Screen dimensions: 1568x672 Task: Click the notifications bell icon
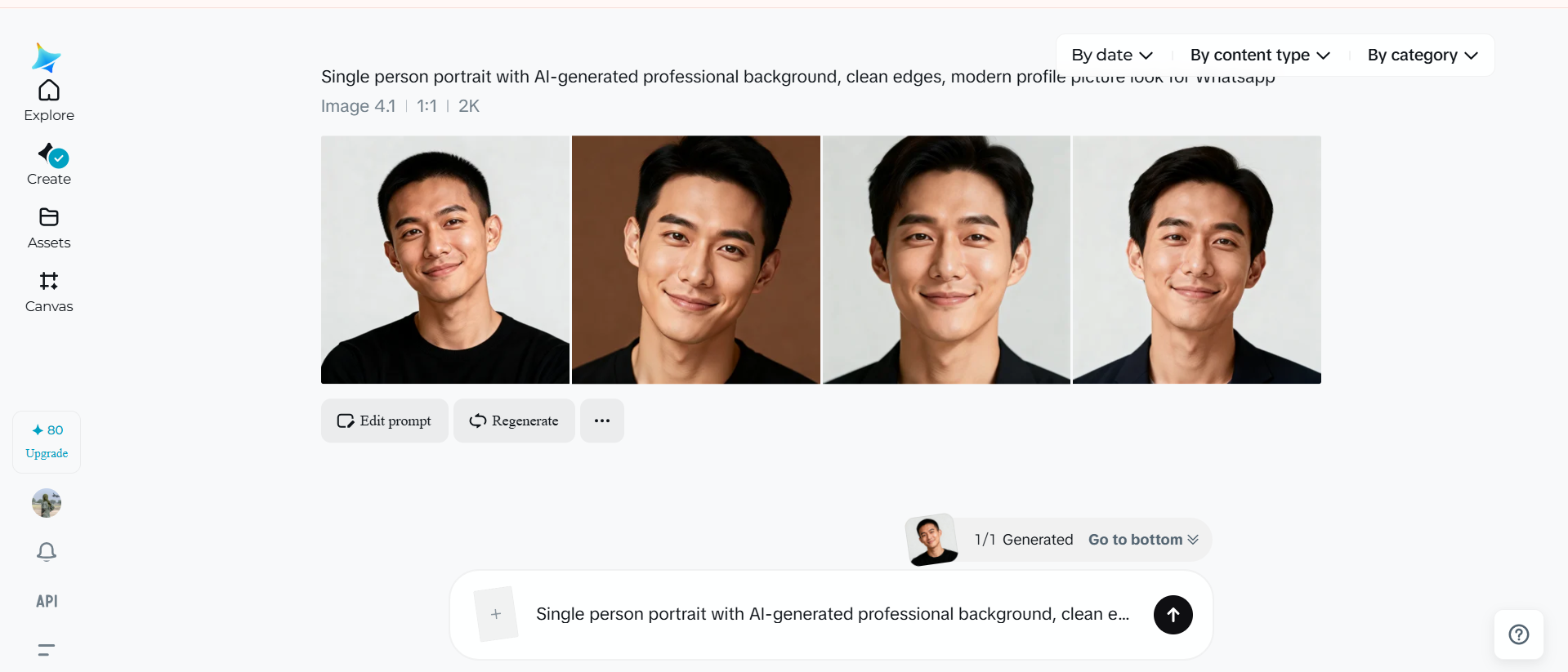pyautogui.click(x=47, y=552)
